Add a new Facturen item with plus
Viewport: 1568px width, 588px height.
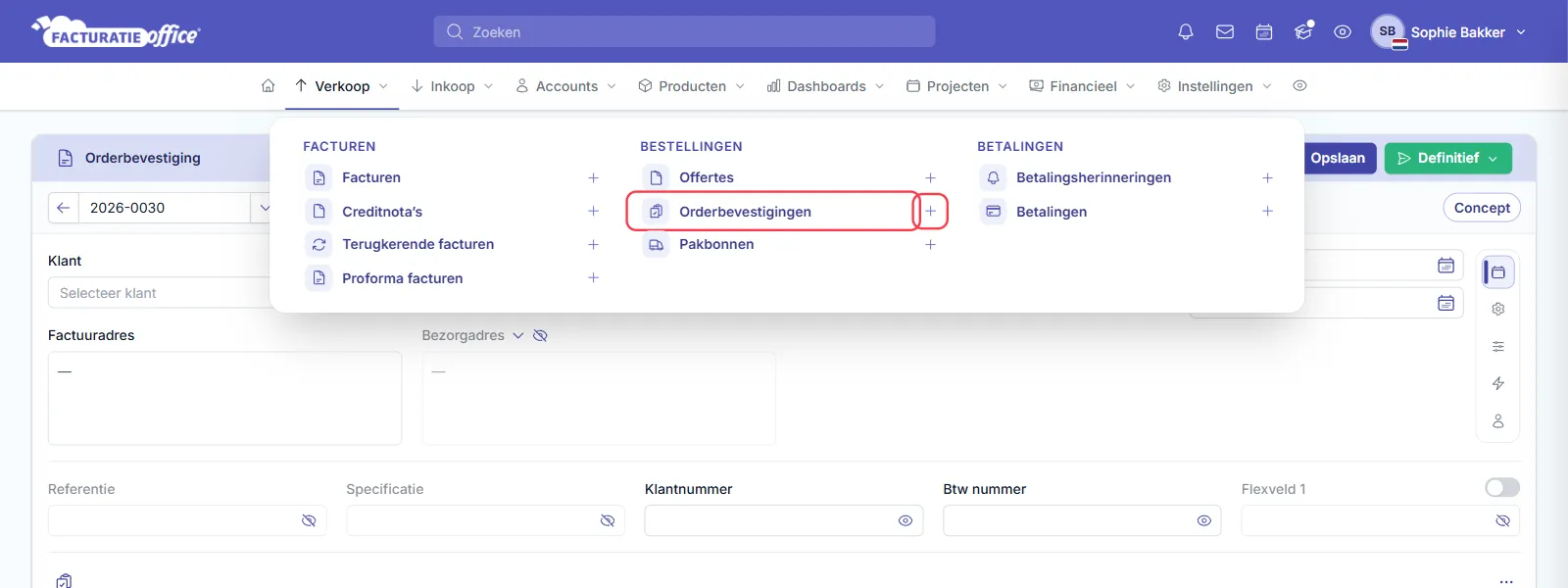[x=593, y=178]
